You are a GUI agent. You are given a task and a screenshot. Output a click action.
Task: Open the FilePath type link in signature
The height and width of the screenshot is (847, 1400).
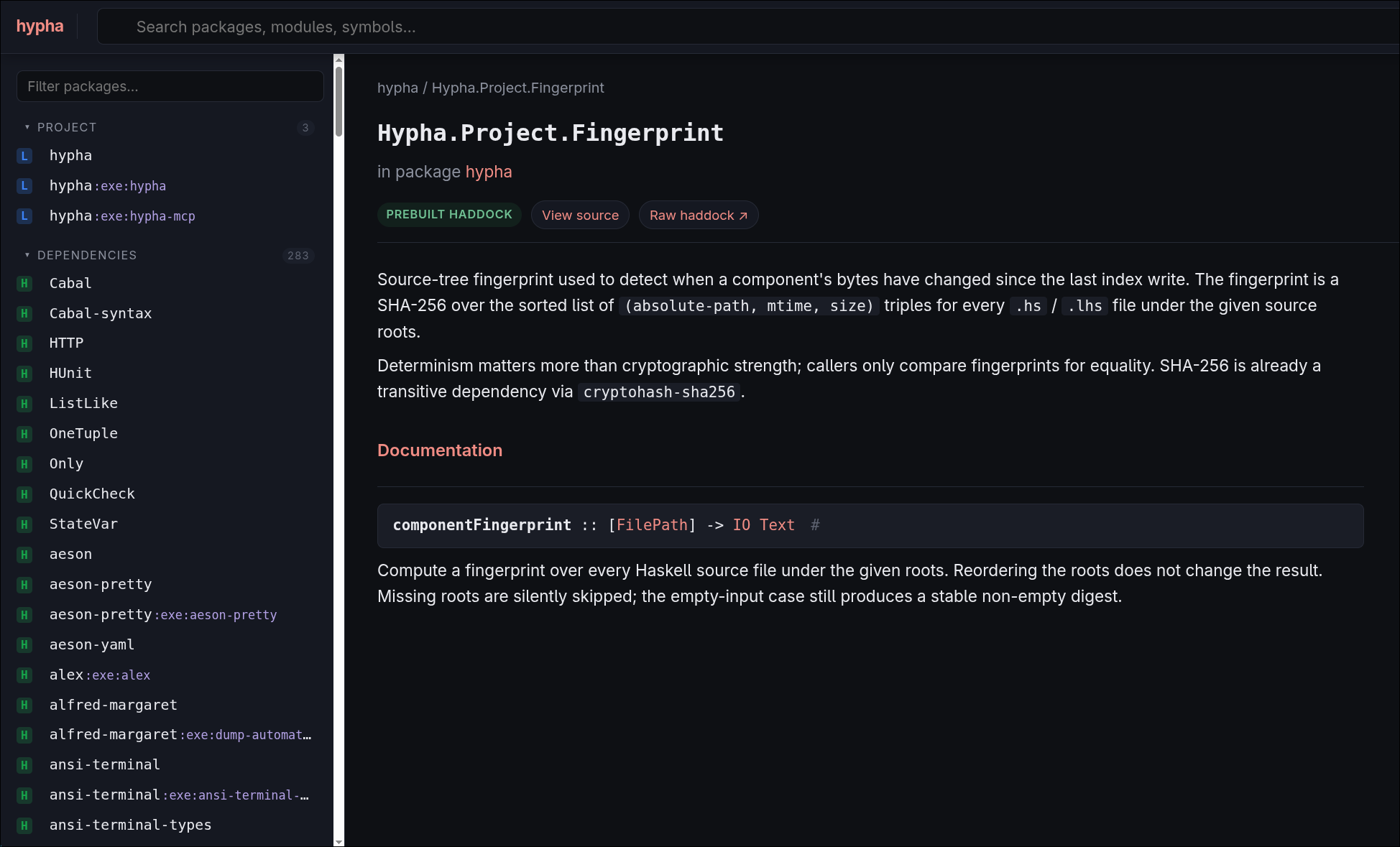(x=652, y=525)
